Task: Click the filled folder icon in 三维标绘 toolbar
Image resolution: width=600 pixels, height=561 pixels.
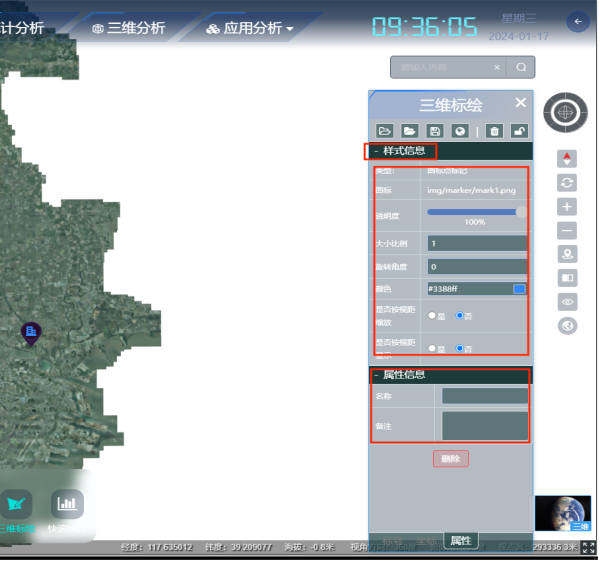Action: (x=409, y=131)
